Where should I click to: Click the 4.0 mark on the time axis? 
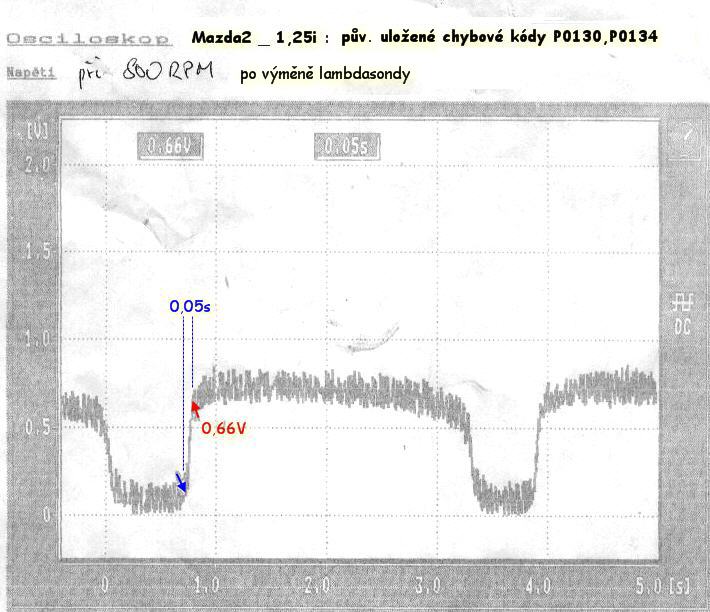coord(537,583)
